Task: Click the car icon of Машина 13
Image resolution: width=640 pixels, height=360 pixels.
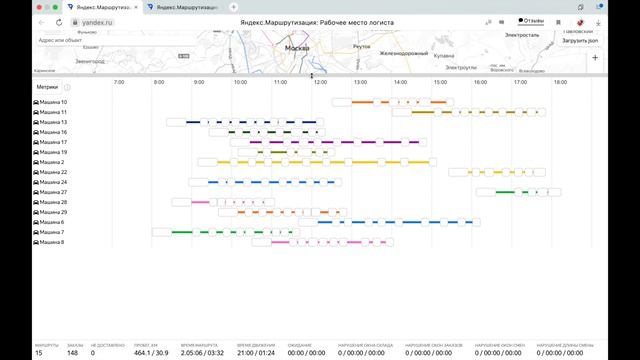Action: click(36, 122)
